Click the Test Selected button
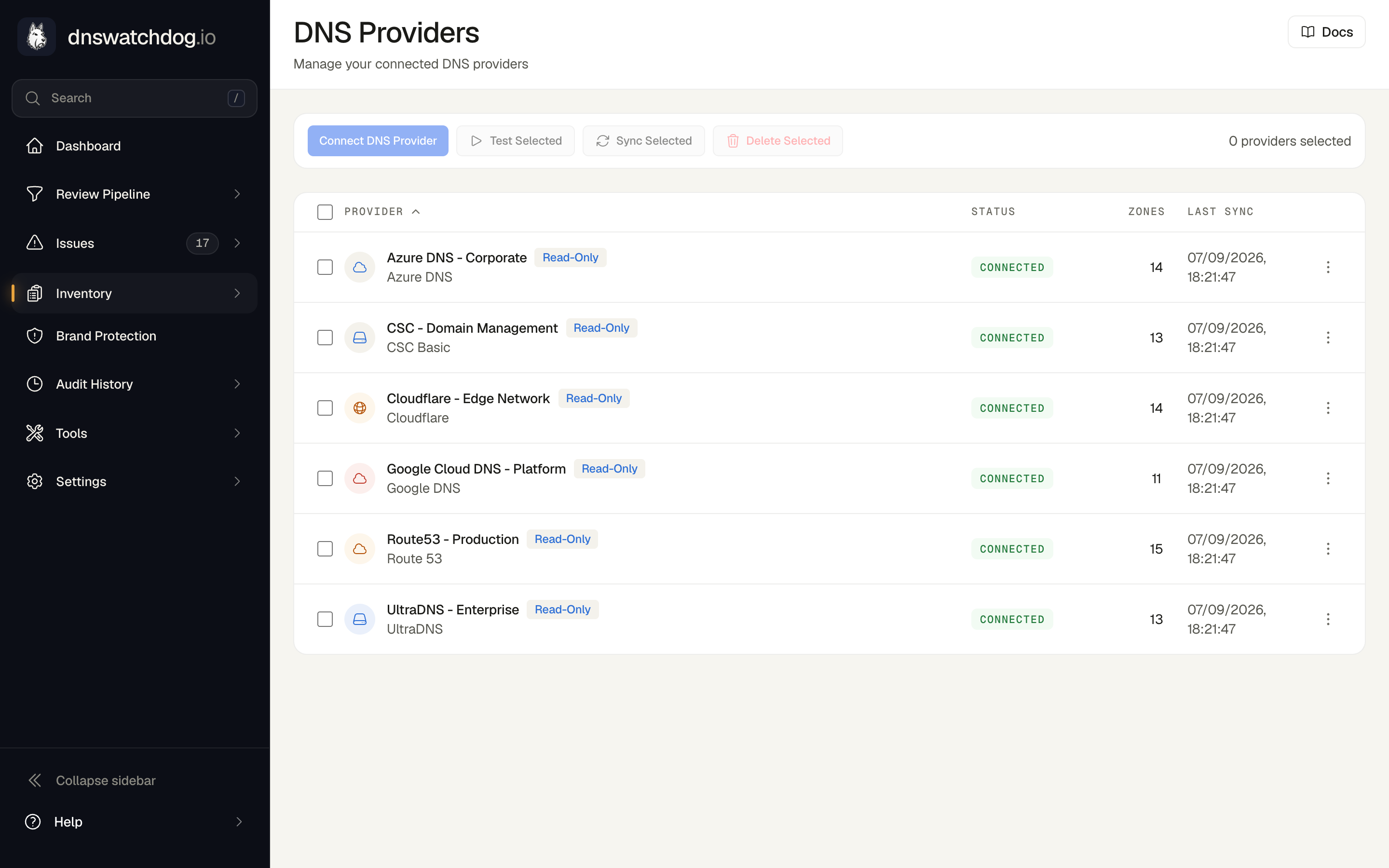The height and width of the screenshot is (868, 1389). coord(516,141)
